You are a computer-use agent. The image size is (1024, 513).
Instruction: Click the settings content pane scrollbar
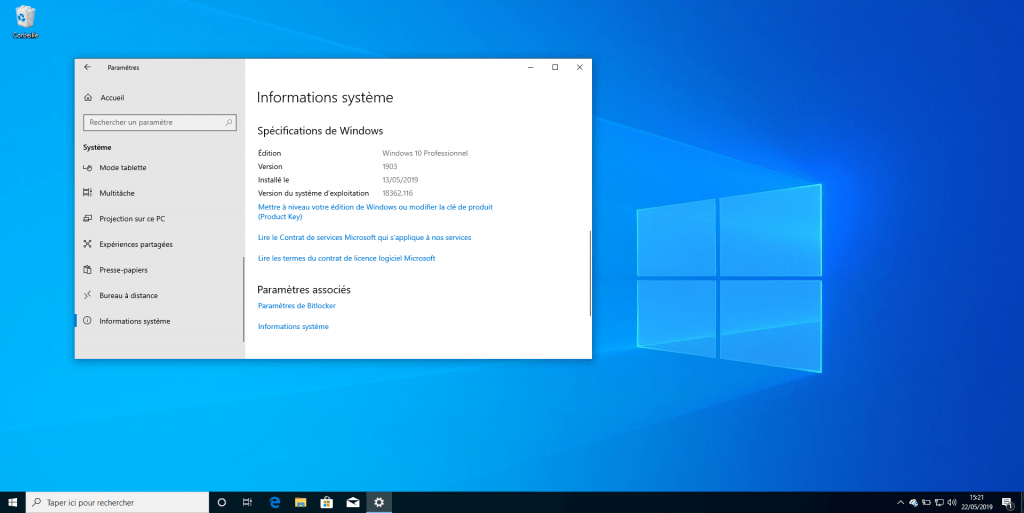(590, 273)
